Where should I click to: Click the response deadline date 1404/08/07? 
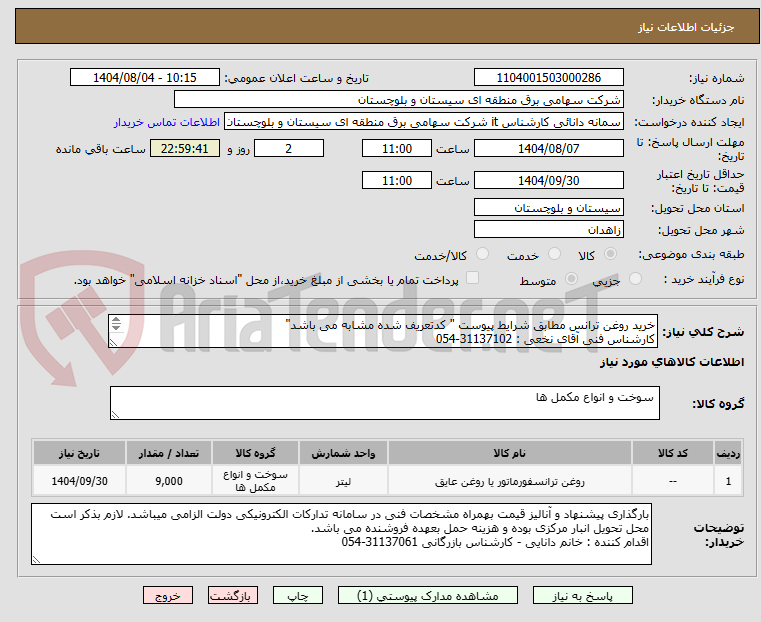click(x=548, y=148)
